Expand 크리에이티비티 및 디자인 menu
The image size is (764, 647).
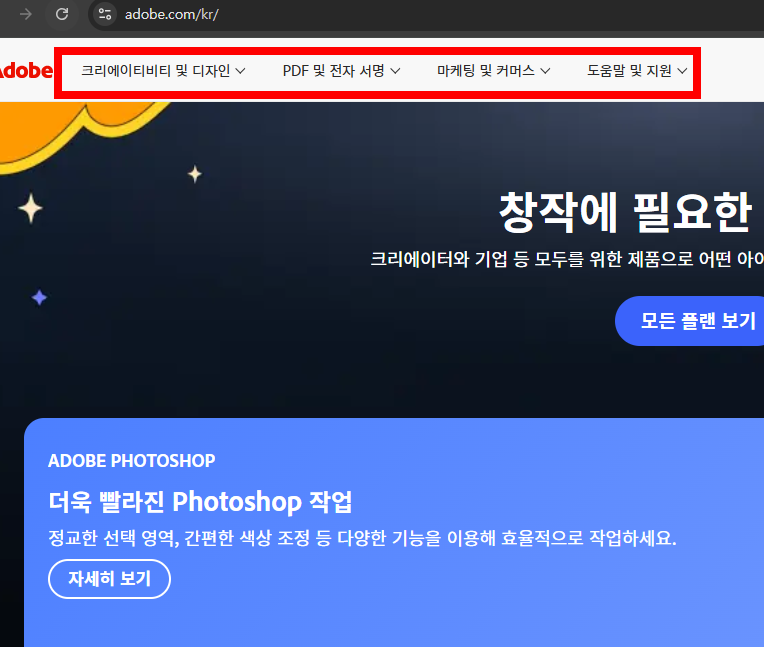tap(163, 71)
